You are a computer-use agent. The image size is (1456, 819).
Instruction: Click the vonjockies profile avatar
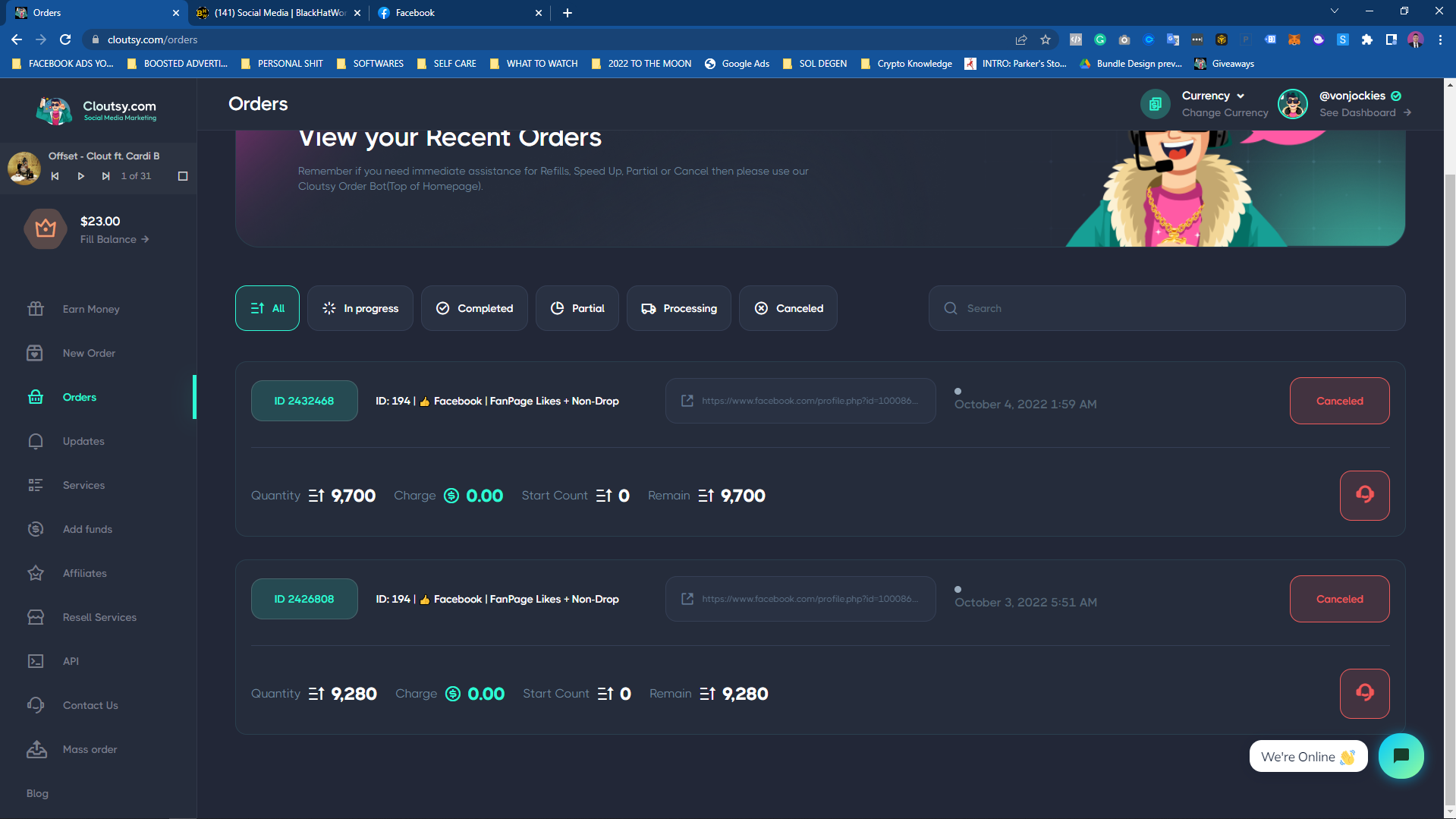[1293, 104]
